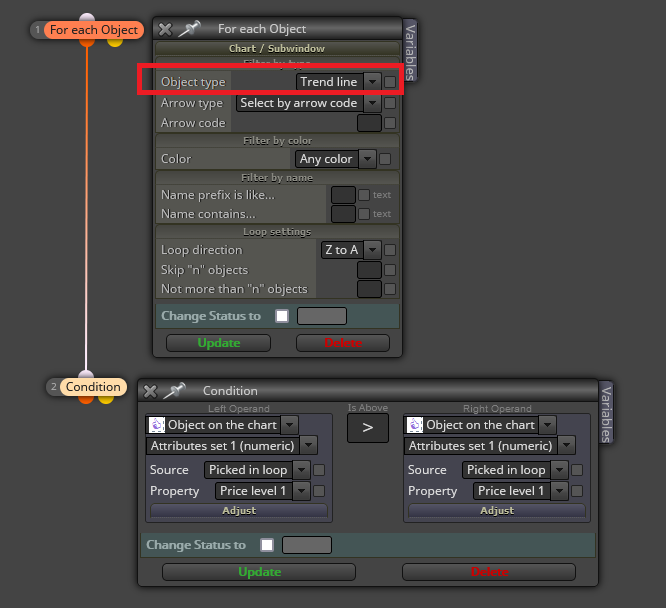Open Right Operand 'Object on the chart' dropdown
This screenshot has width=666, height=608.
click(x=480, y=425)
